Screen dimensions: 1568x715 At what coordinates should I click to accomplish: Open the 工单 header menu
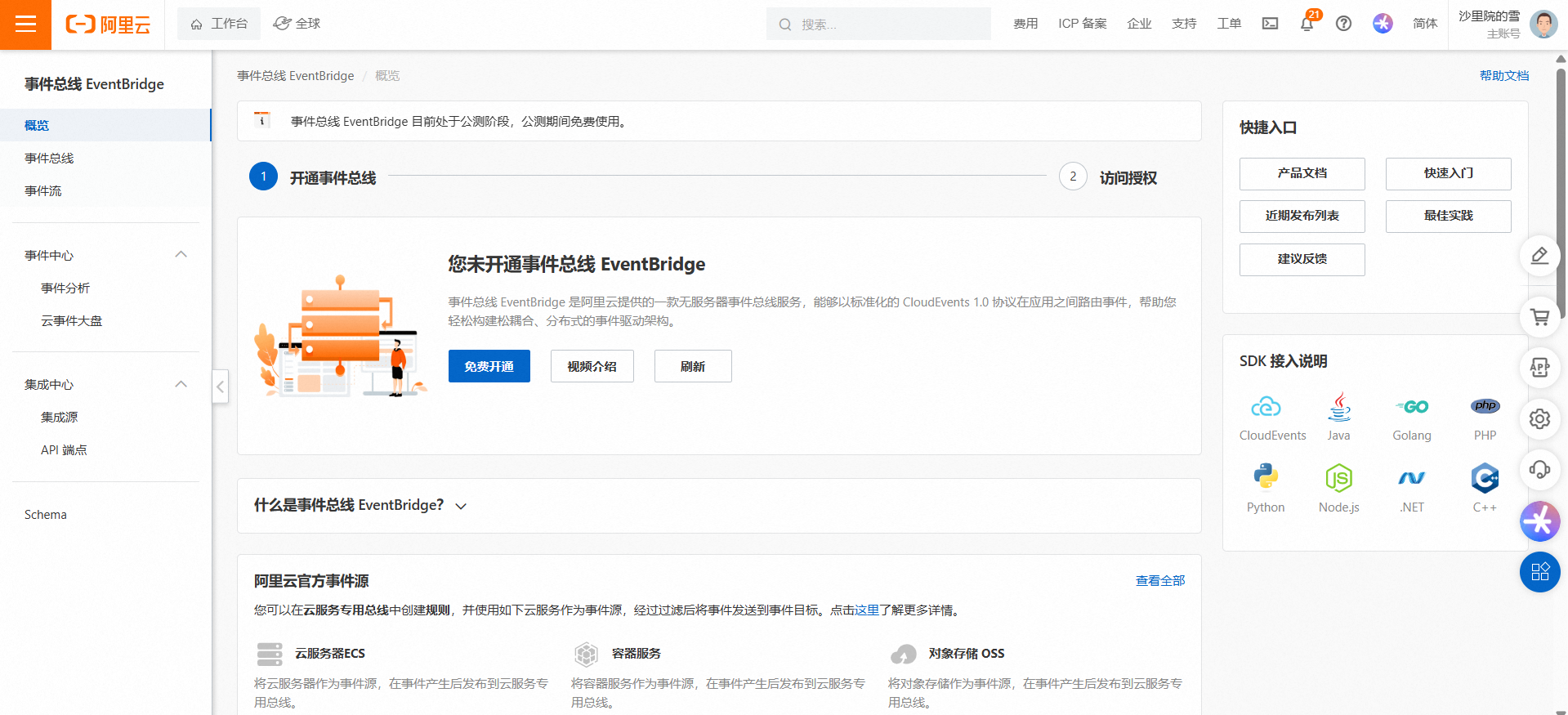[x=1229, y=24]
